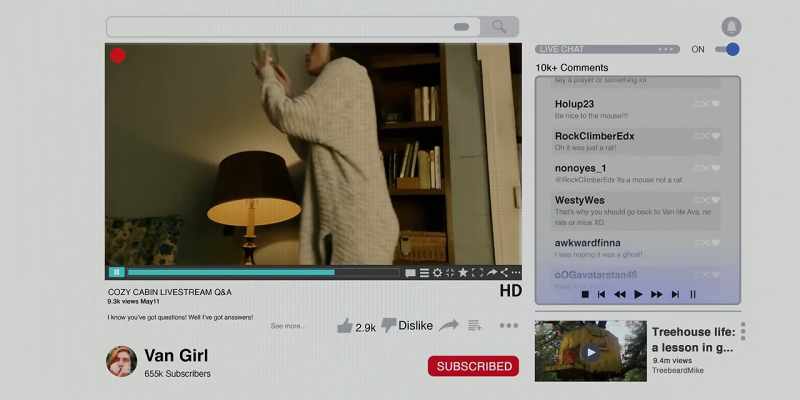Play the Treehouse life video thumbnail
Viewport: 800px width, 400px height.
[x=591, y=351]
